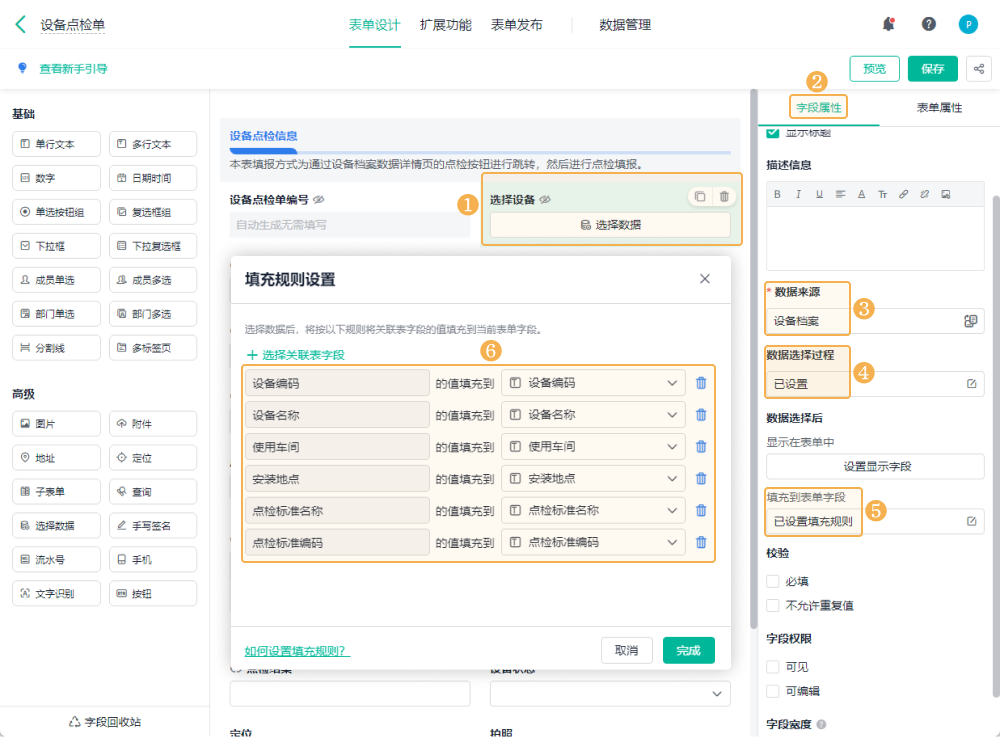Expand the 设备名称 target field dropdown

pyautogui.click(x=671, y=415)
